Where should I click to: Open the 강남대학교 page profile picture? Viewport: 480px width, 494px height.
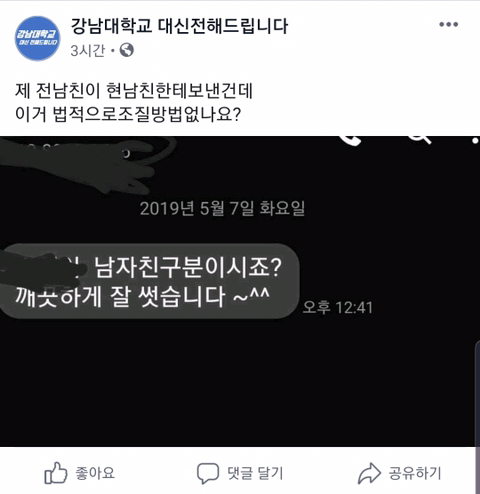[x=38, y=38]
